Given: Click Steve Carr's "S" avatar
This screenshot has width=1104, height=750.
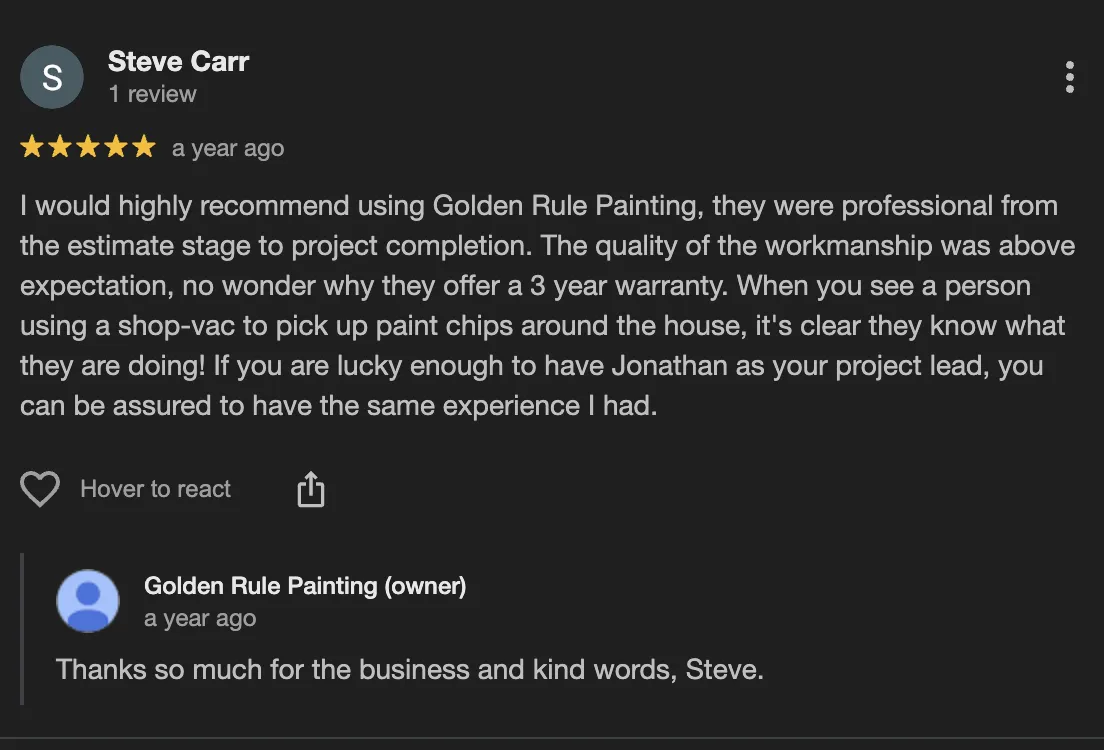Looking at the screenshot, I should point(52,77).
